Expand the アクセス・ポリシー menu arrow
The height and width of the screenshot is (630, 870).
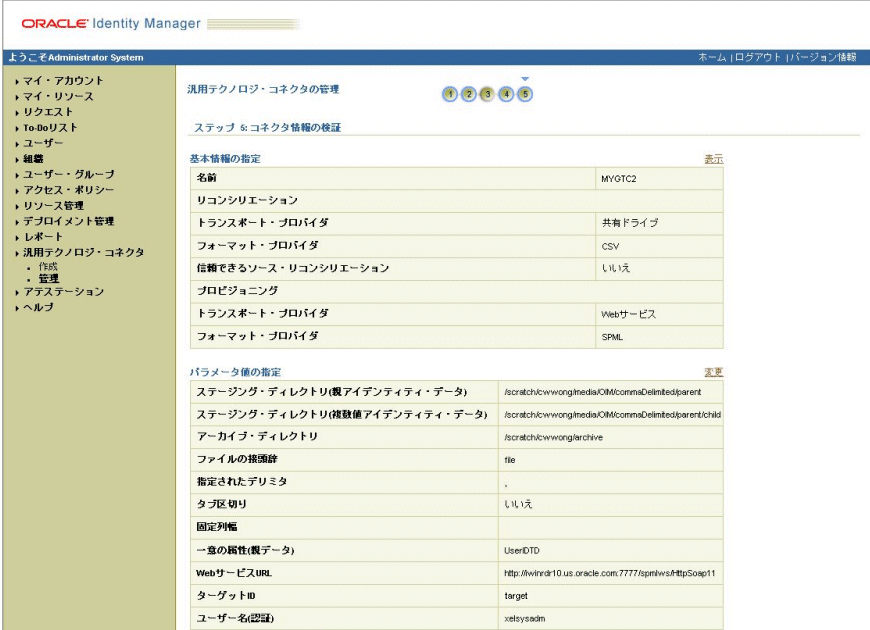[x=17, y=190]
